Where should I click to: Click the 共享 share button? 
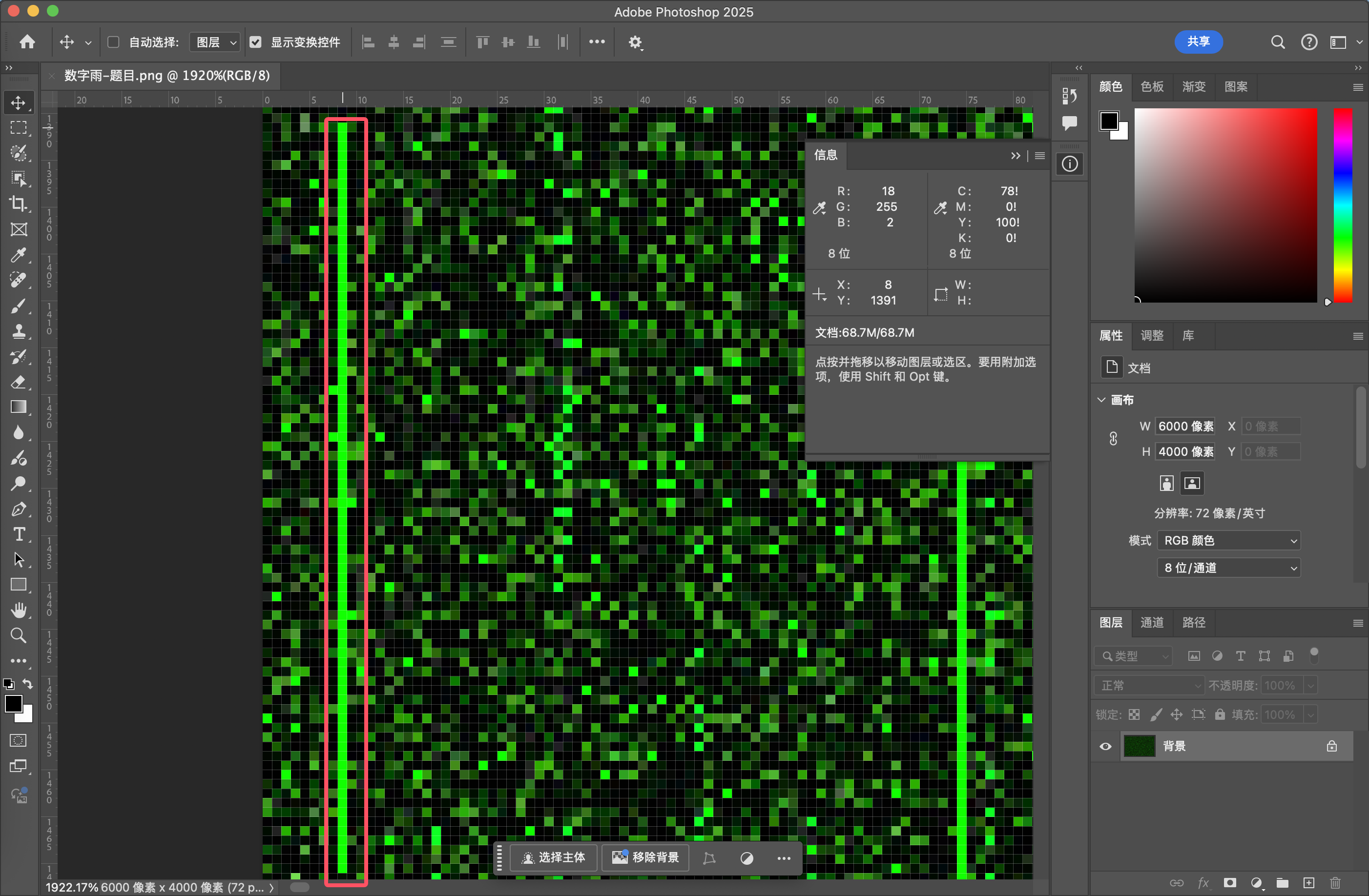coord(1198,42)
